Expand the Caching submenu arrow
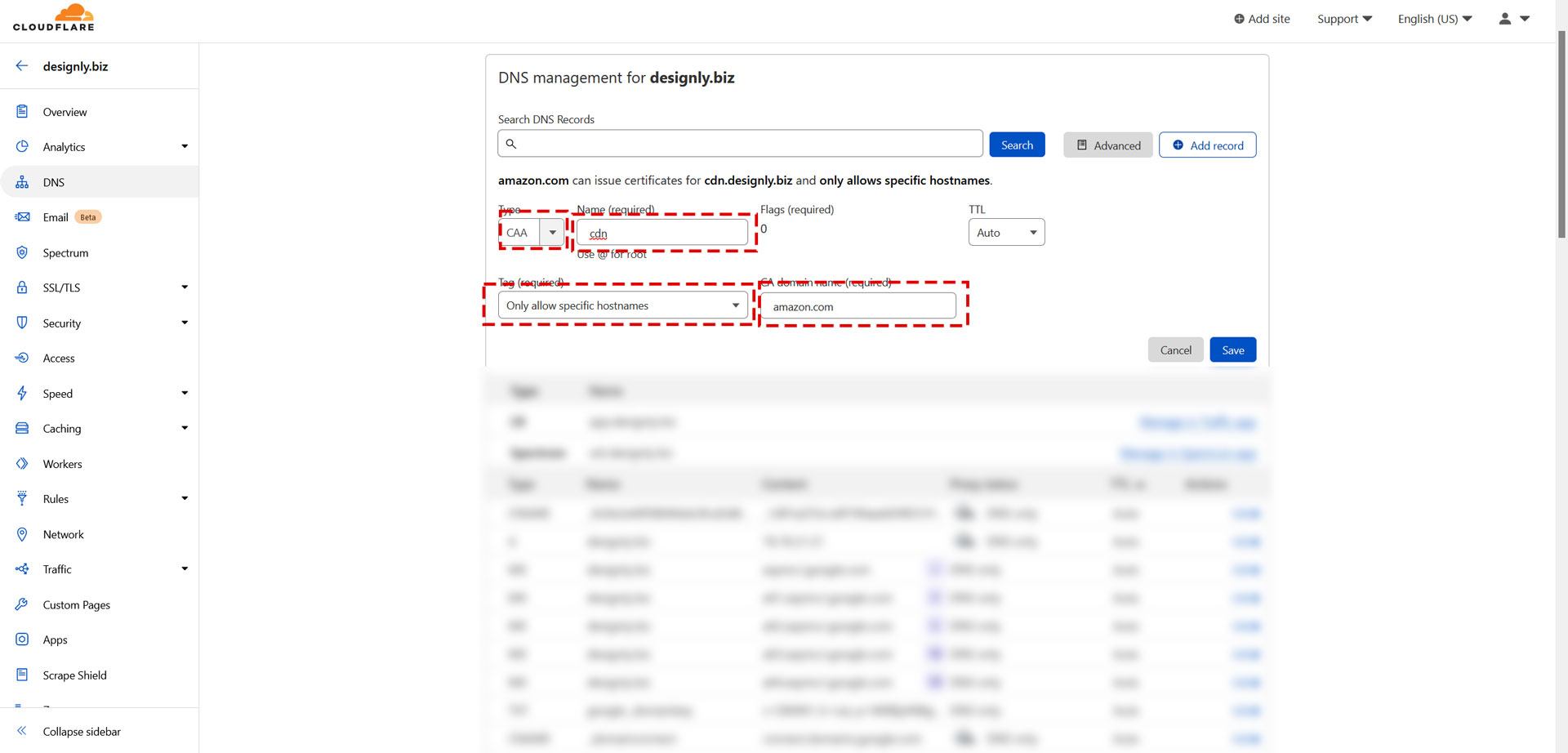The image size is (1568, 753). (185, 428)
